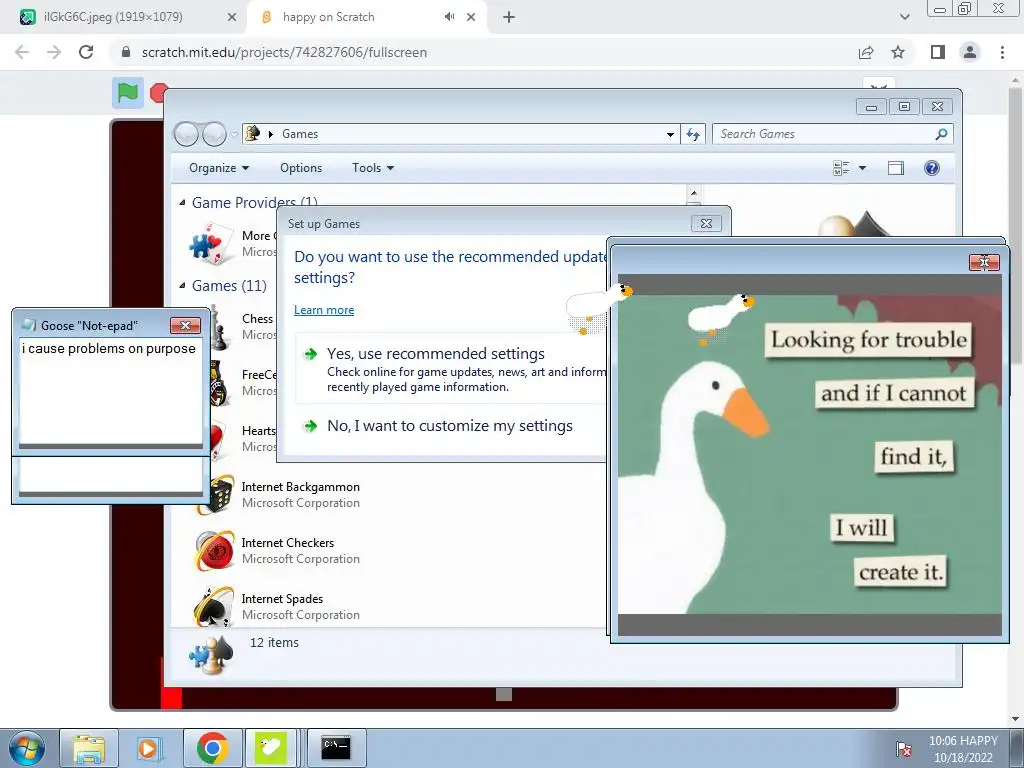Click the Goose Not-epad text area
Viewport: 1024px width, 768px height.
click(111, 392)
